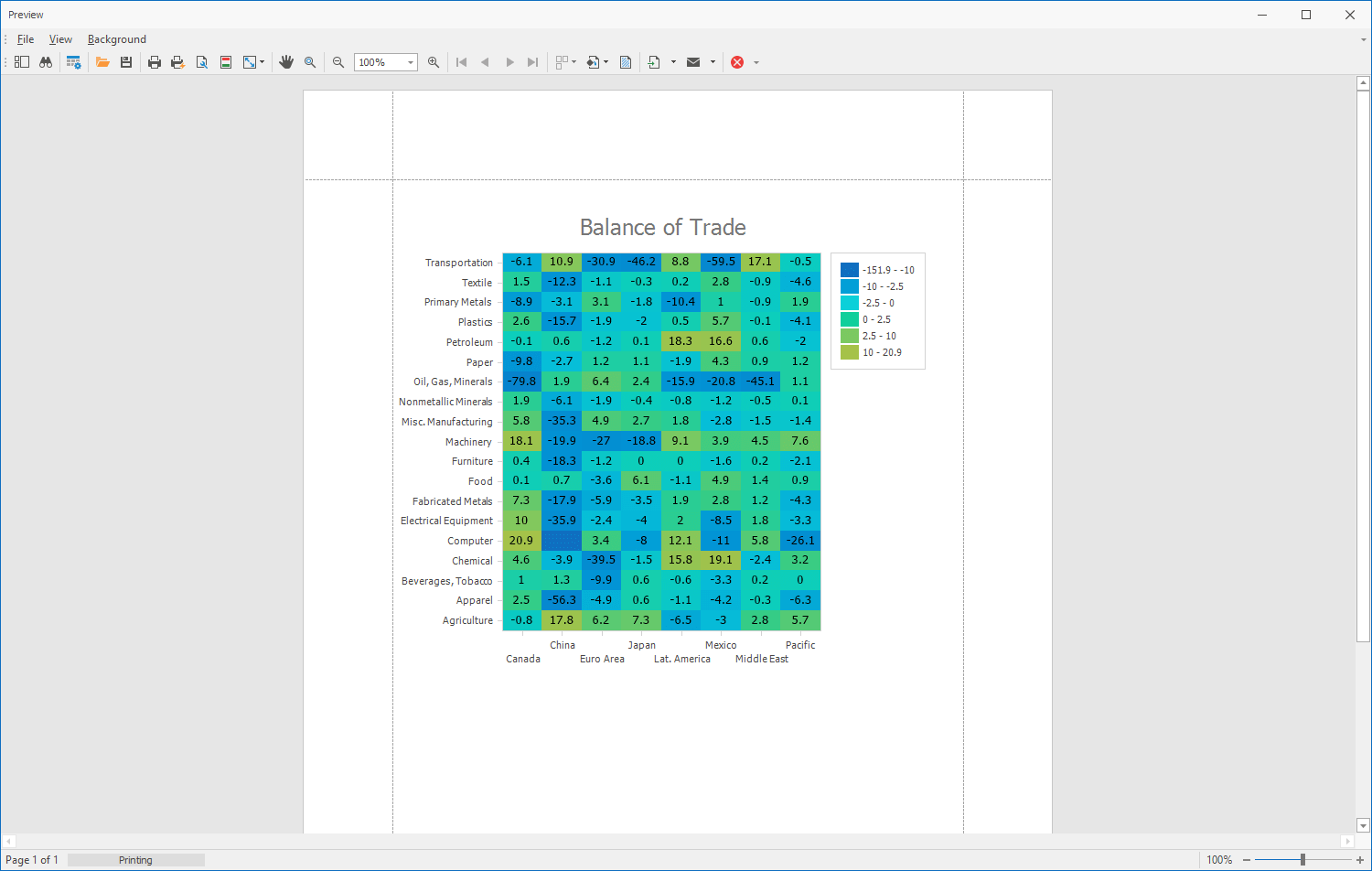Click the Export Document button

[654, 62]
